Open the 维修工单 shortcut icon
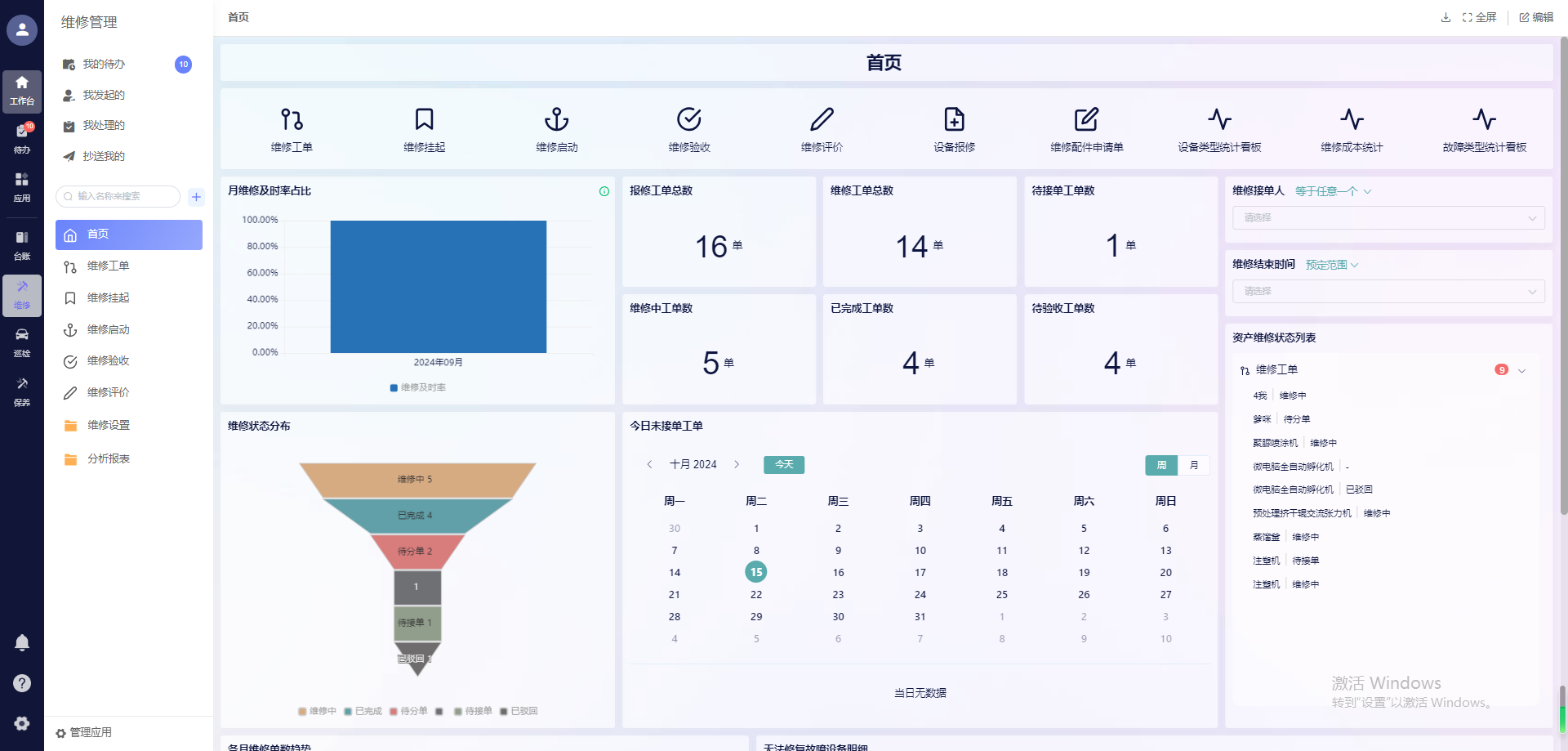Screen dimensions: 1568x751 [292, 120]
